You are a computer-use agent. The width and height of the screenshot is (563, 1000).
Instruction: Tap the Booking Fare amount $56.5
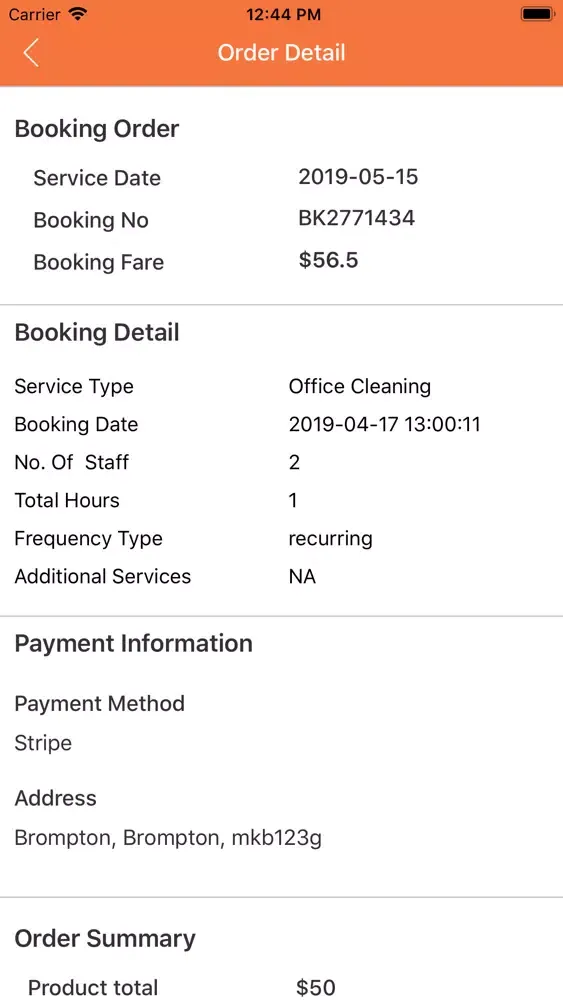point(328,260)
